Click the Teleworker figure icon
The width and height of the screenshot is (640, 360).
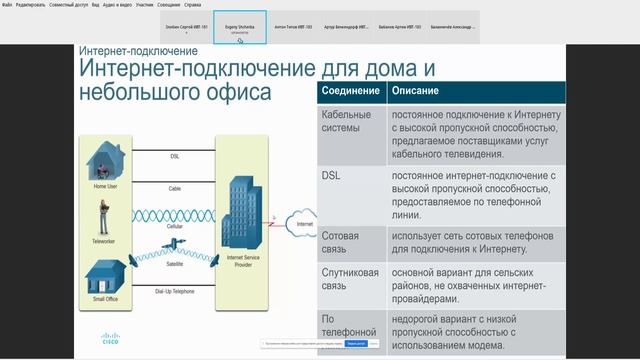coord(104,217)
